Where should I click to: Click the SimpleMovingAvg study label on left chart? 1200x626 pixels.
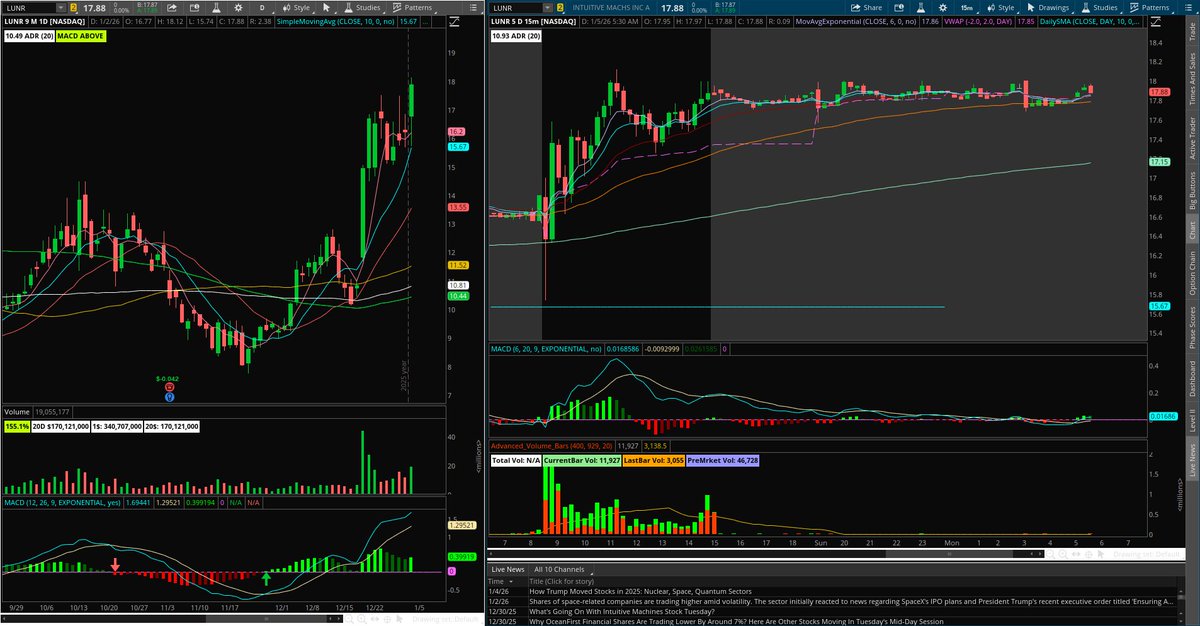tap(335, 22)
